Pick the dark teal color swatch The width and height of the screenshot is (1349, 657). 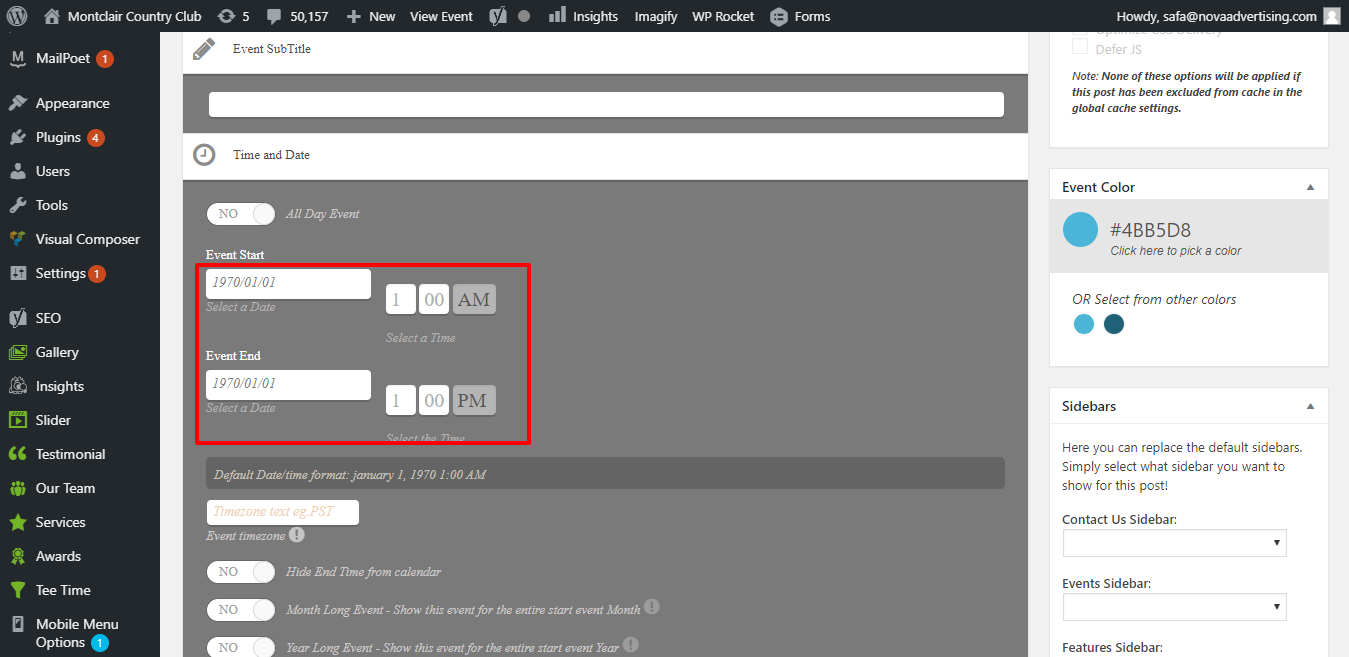pos(1114,324)
